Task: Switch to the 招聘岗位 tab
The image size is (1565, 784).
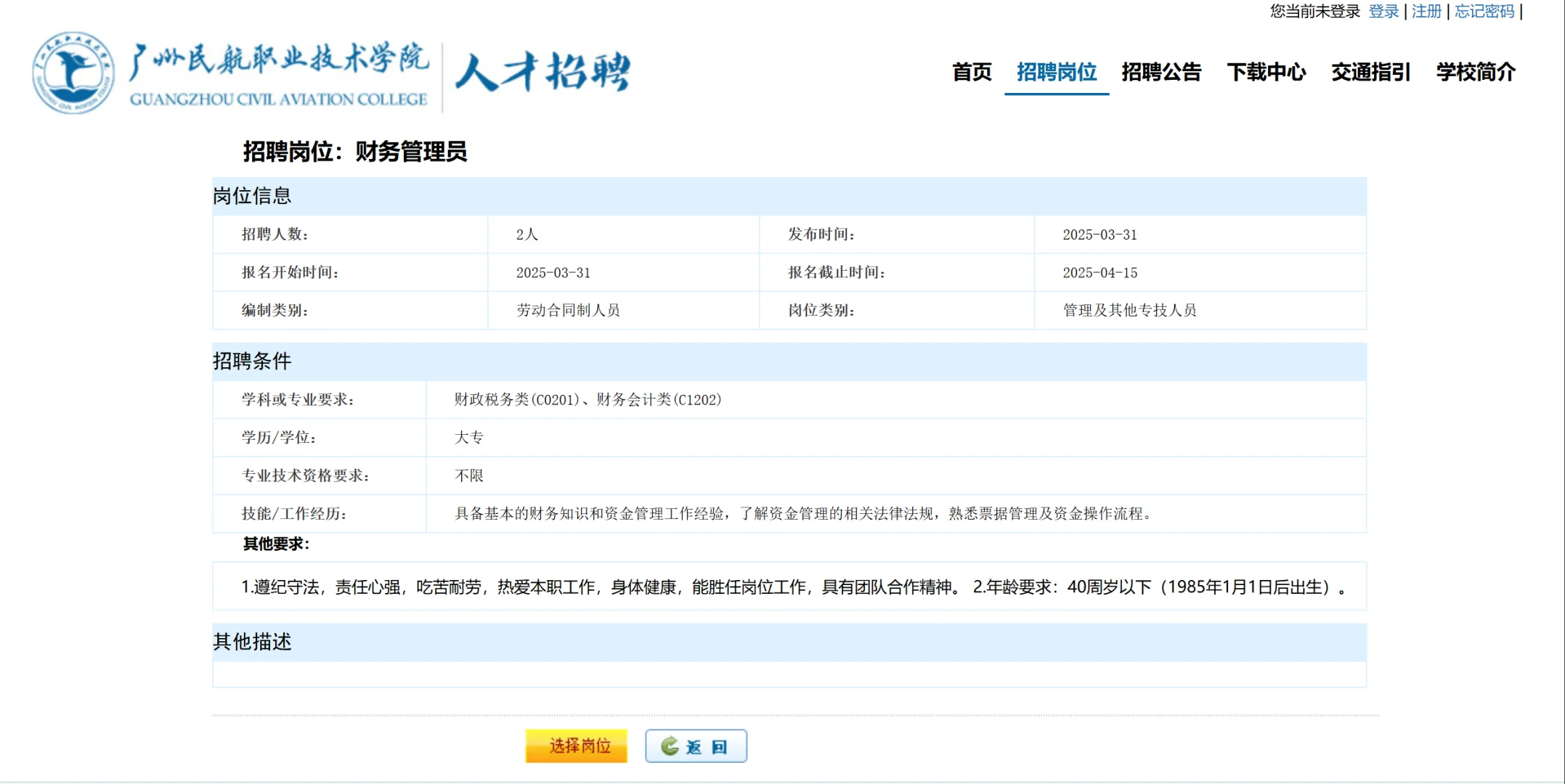Action: click(x=1056, y=73)
